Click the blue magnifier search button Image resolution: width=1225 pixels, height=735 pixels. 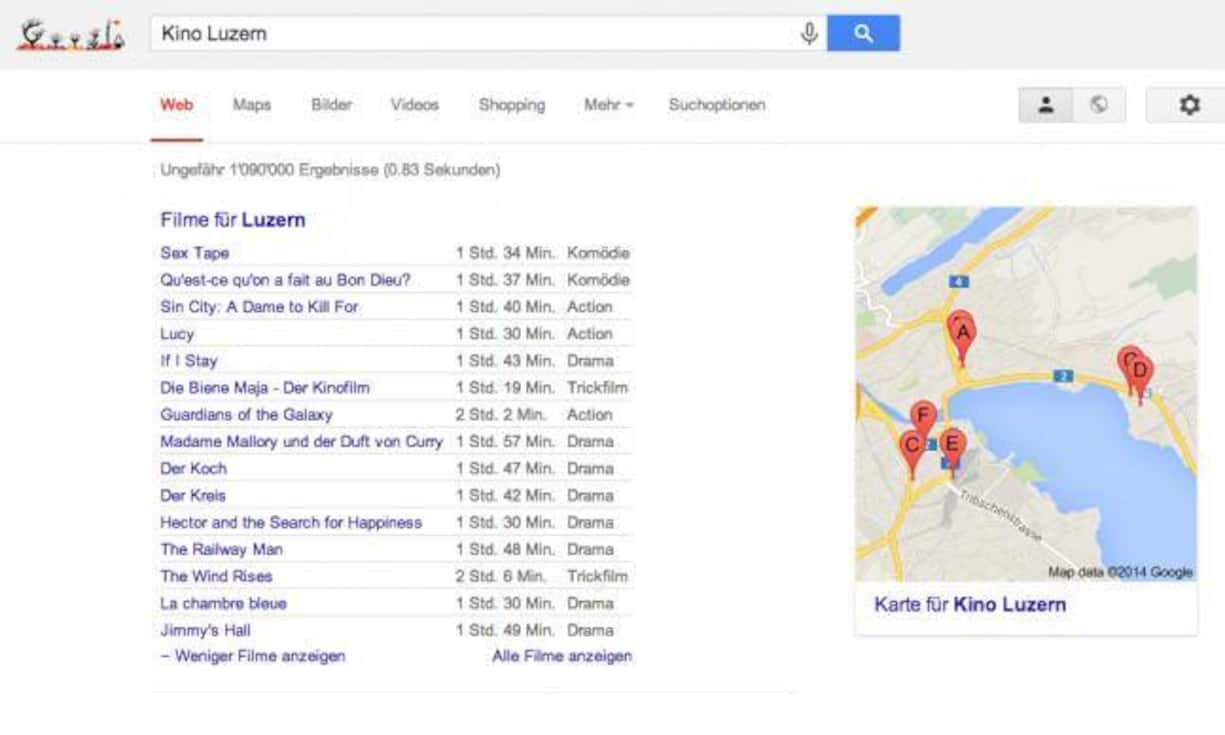[864, 32]
